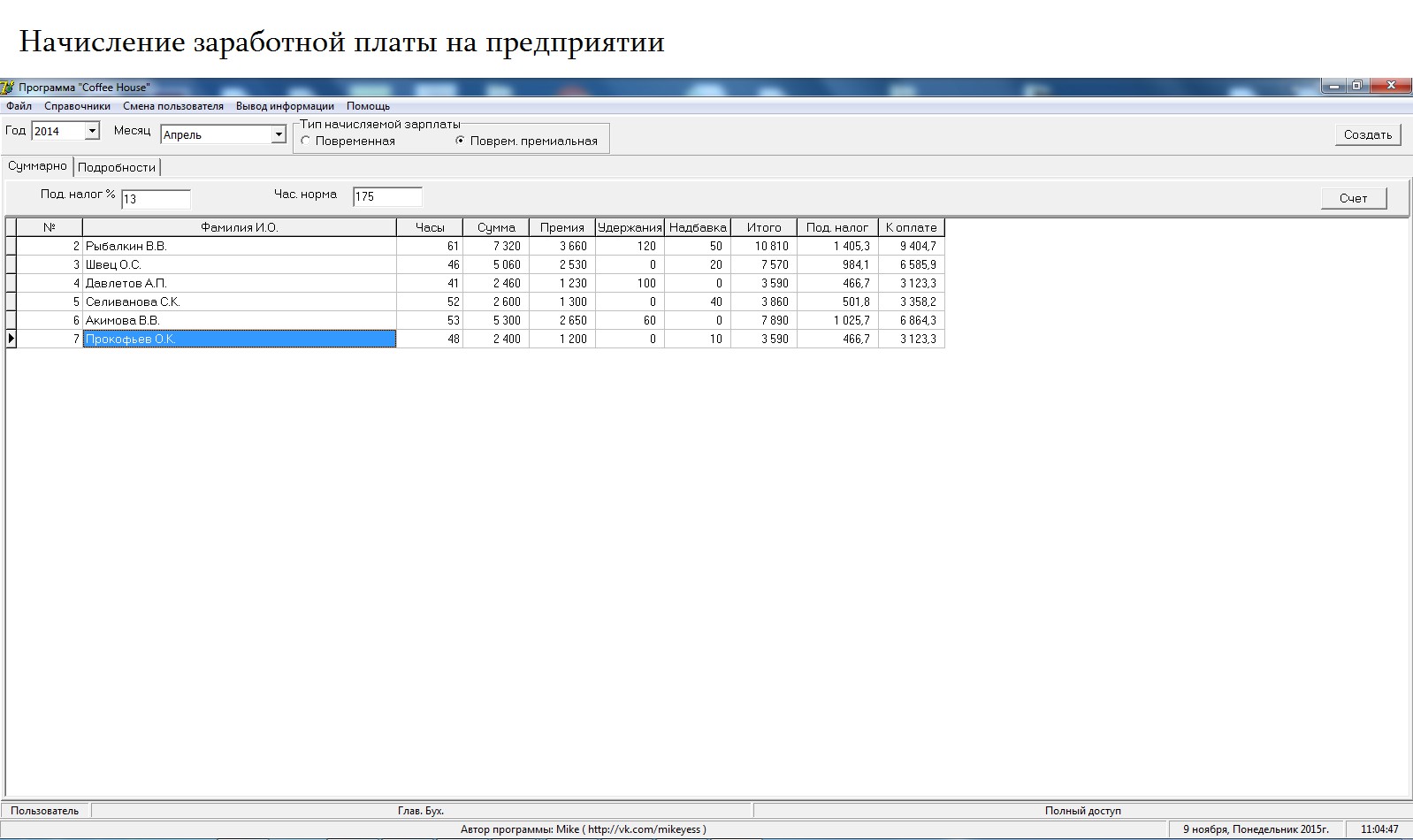Select the row for Акимова В.В.

476,320
